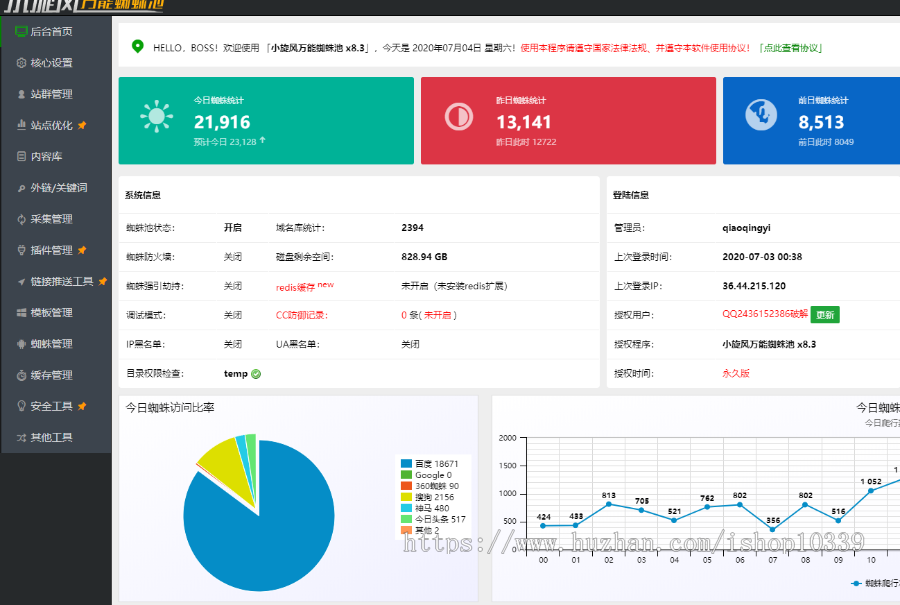Open the 采集管理 menu item
The image size is (900, 605).
pyautogui.click(x=51, y=219)
